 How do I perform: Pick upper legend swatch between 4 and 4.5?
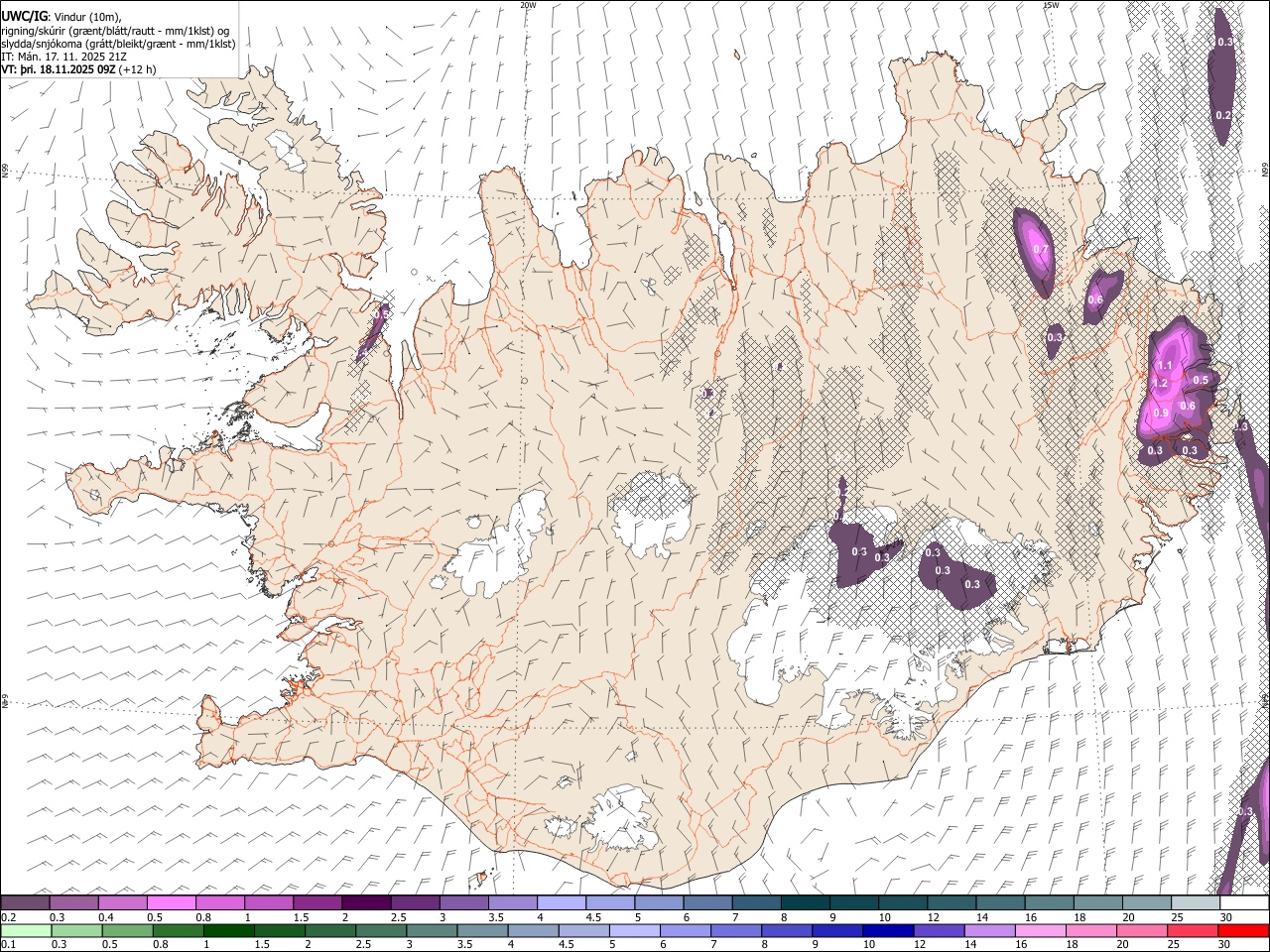click(560, 903)
